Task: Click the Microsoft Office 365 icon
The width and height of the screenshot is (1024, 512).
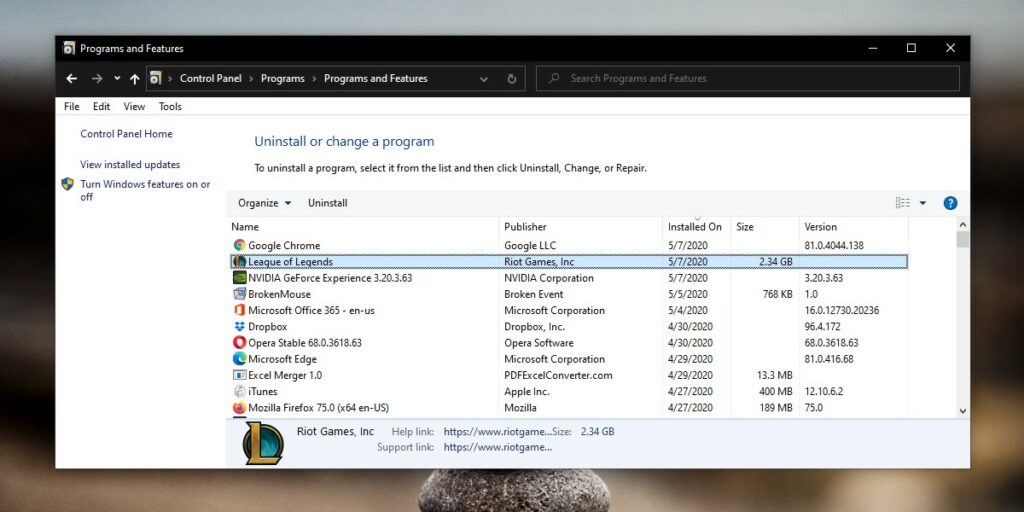Action: (240, 310)
